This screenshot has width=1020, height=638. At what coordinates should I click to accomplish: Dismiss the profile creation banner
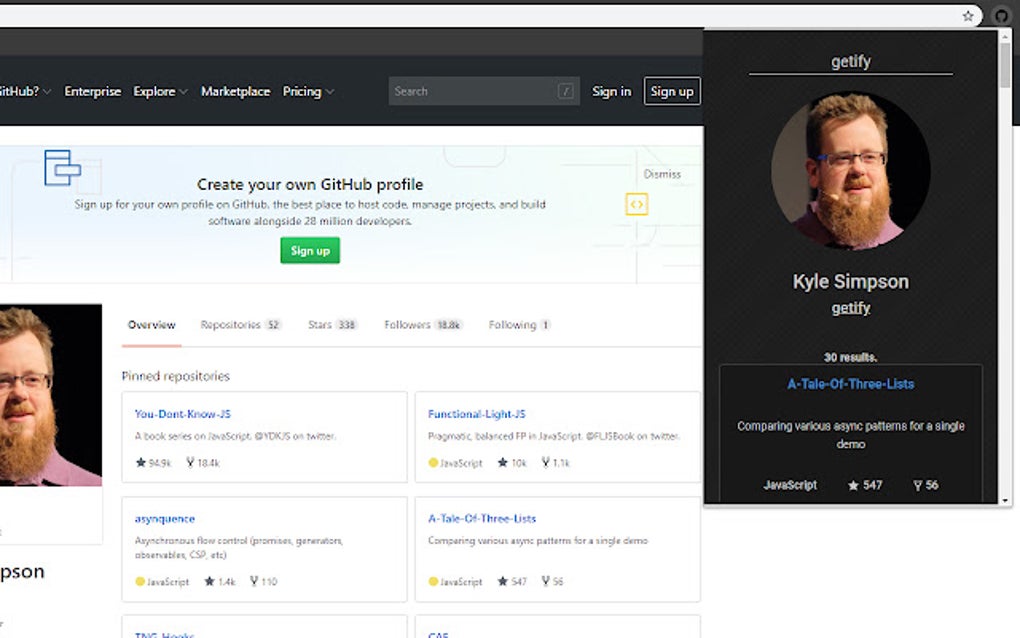click(662, 173)
